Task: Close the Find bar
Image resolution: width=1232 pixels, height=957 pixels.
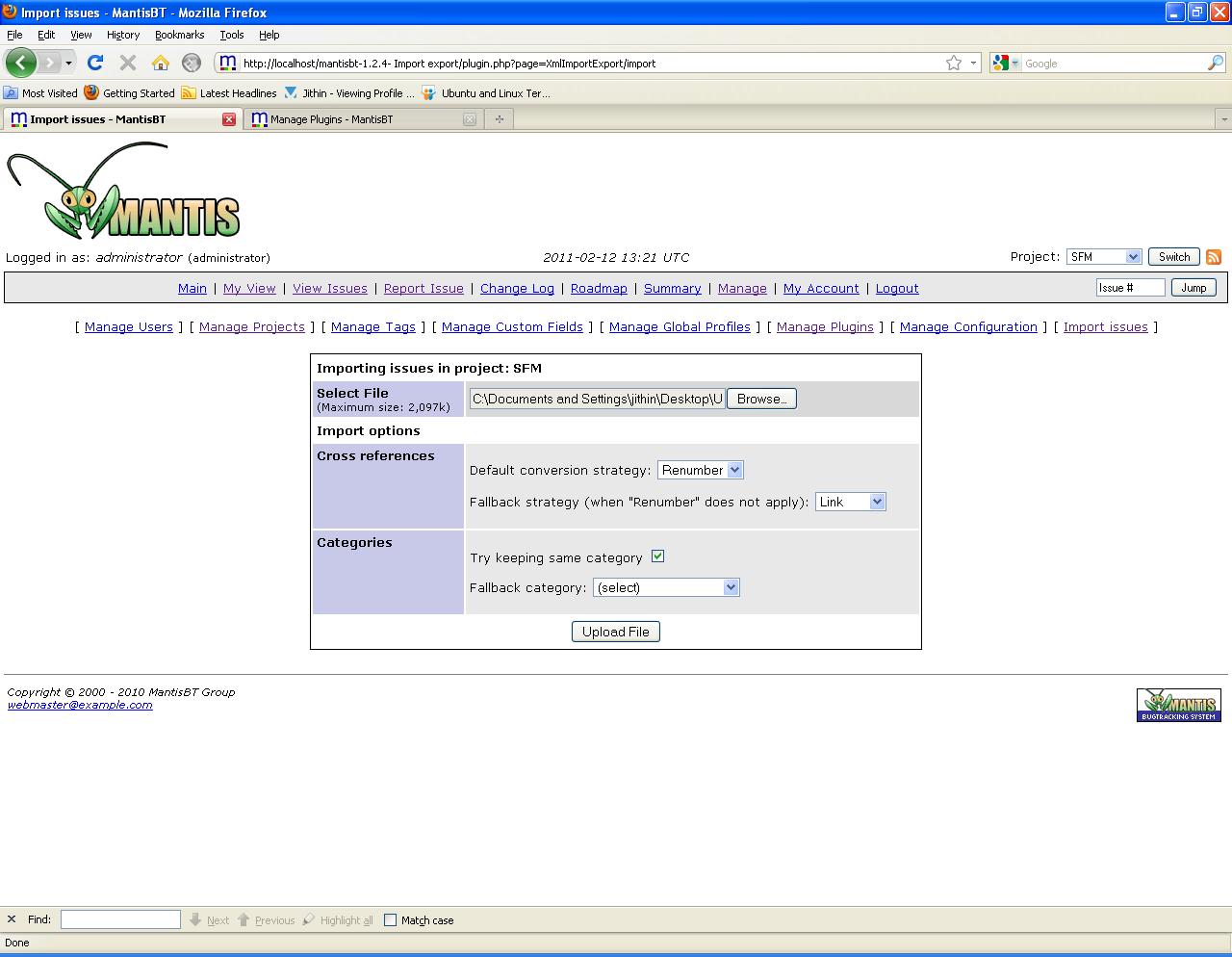Action: pyautogui.click(x=12, y=920)
